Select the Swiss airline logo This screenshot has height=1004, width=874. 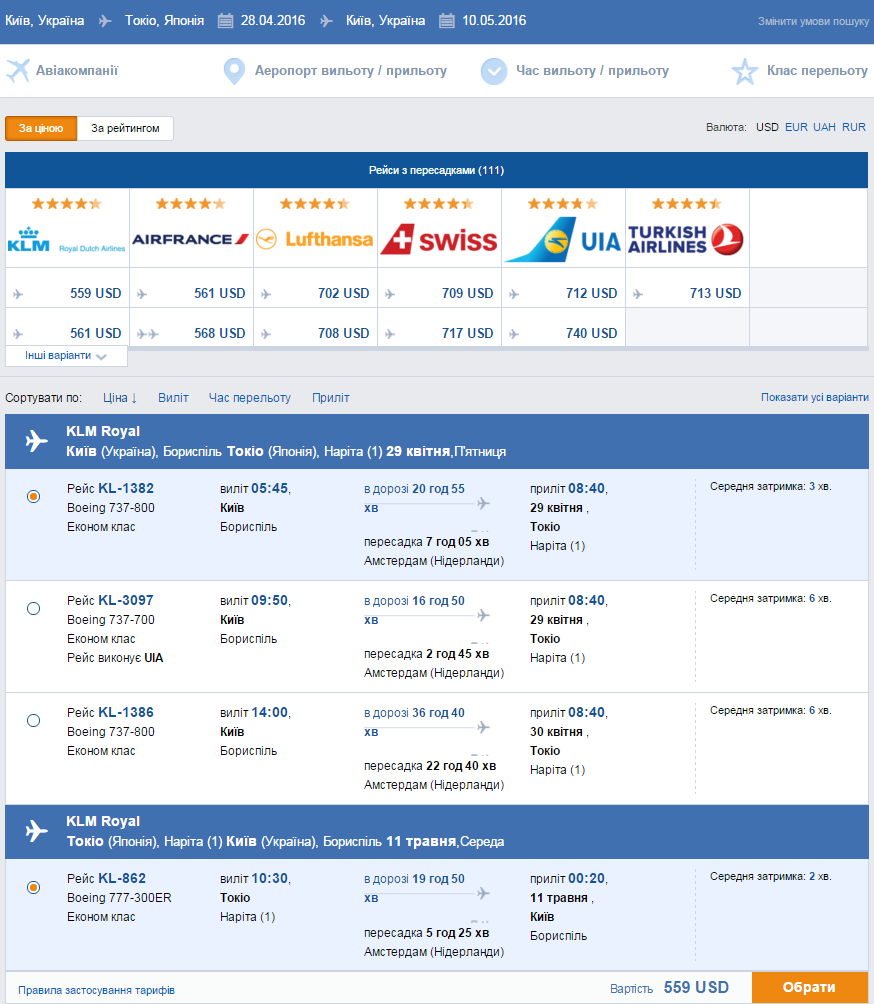439,239
